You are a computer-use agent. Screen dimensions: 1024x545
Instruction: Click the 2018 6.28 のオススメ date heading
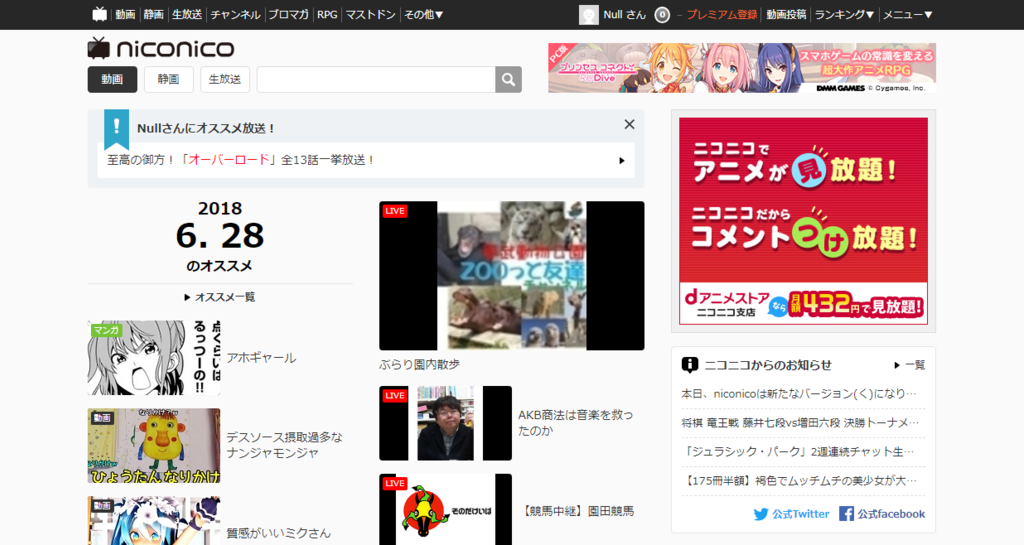click(x=220, y=236)
